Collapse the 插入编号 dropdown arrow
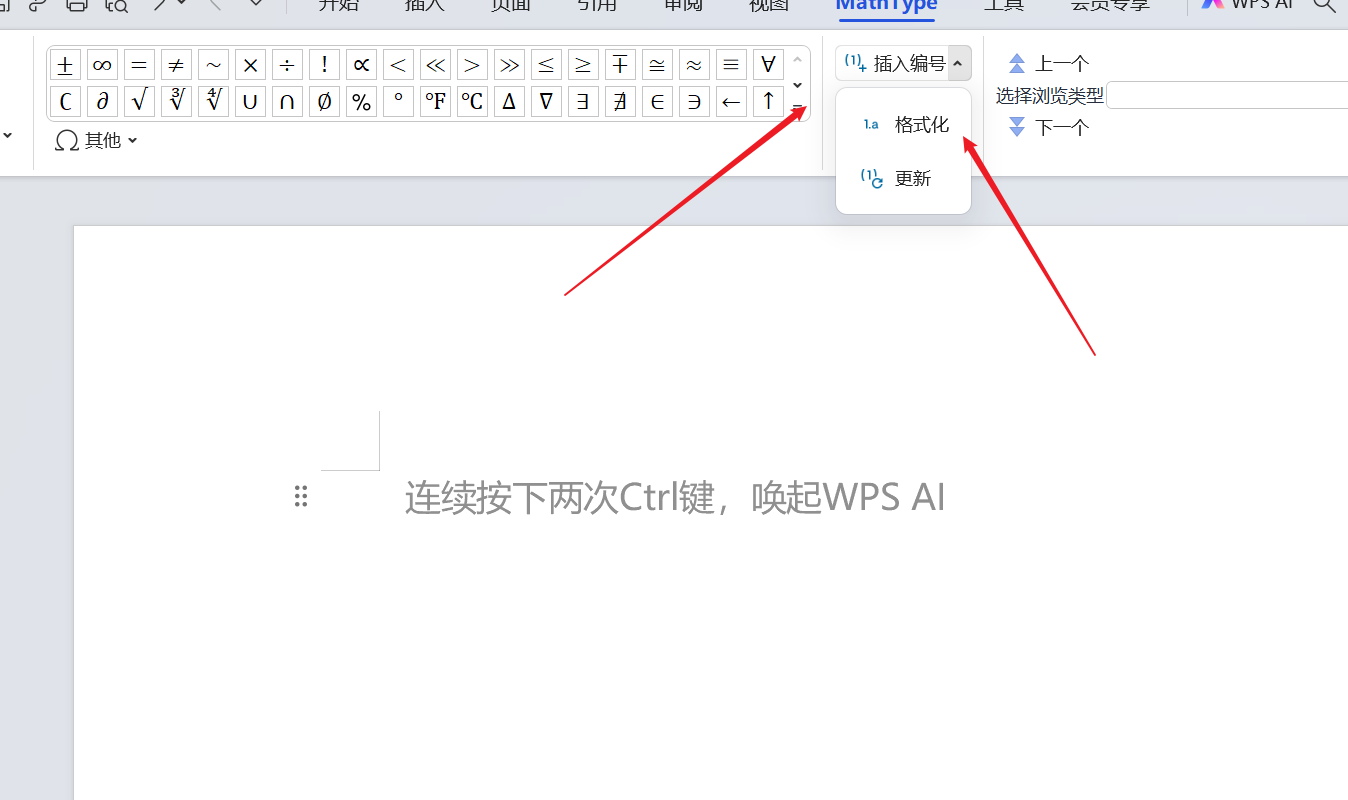The width and height of the screenshot is (1348, 800). tap(959, 64)
